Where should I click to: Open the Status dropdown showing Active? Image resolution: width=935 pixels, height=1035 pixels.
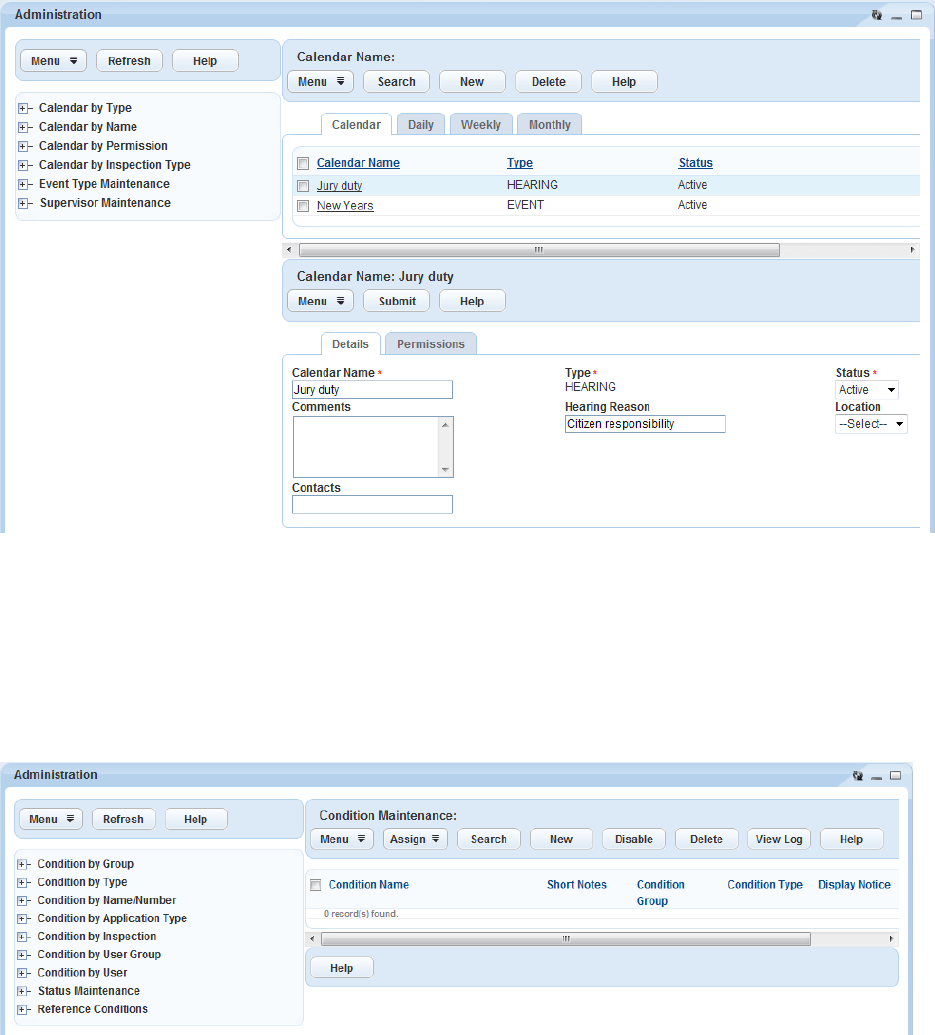(867, 390)
